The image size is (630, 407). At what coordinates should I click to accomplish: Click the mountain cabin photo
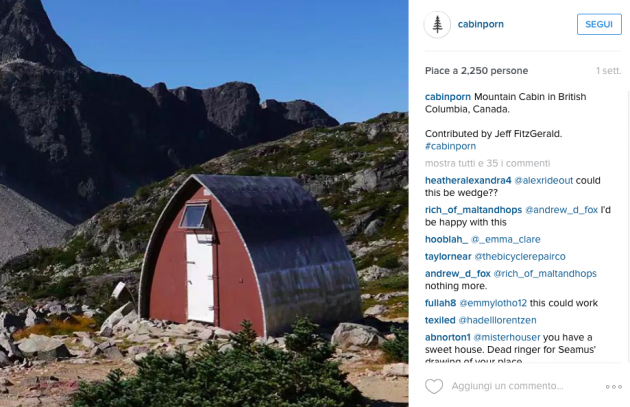tap(204, 203)
